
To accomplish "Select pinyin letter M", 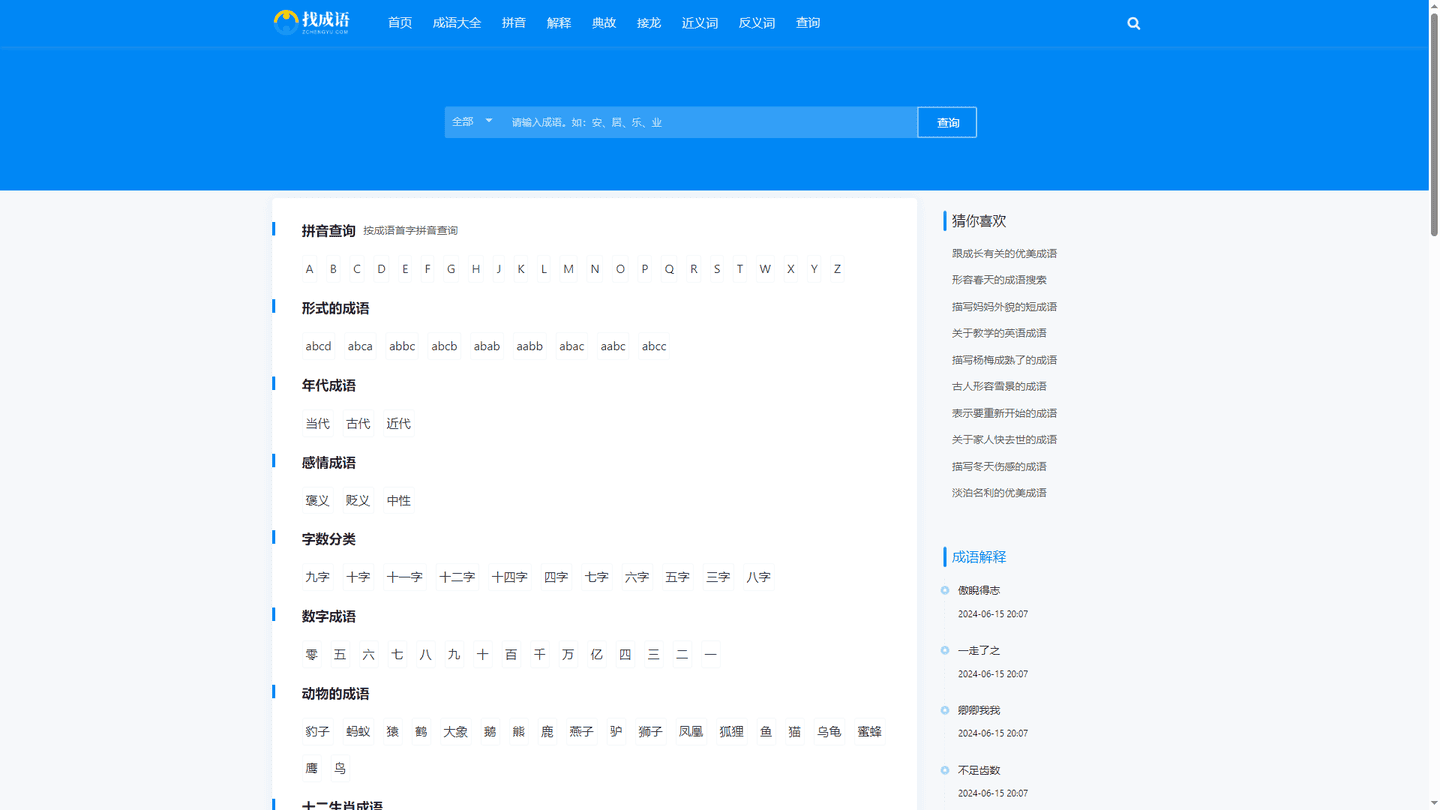I will (x=568, y=269).
